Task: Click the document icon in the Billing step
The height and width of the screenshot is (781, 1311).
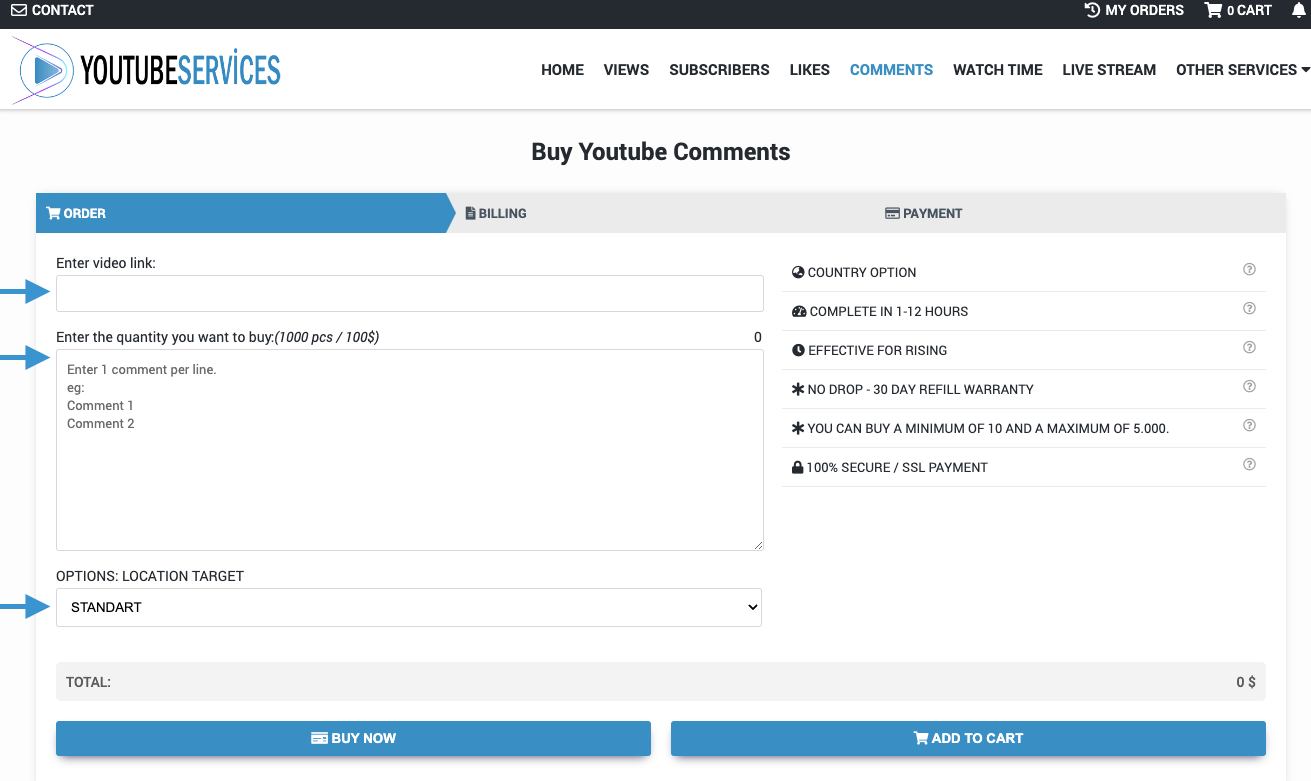Action: pos(470,213)
